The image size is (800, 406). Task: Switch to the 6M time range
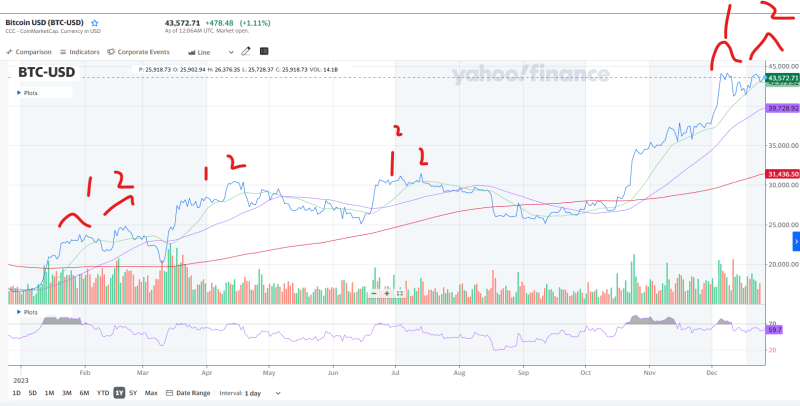pyautogui.click(x=84, y=393)
